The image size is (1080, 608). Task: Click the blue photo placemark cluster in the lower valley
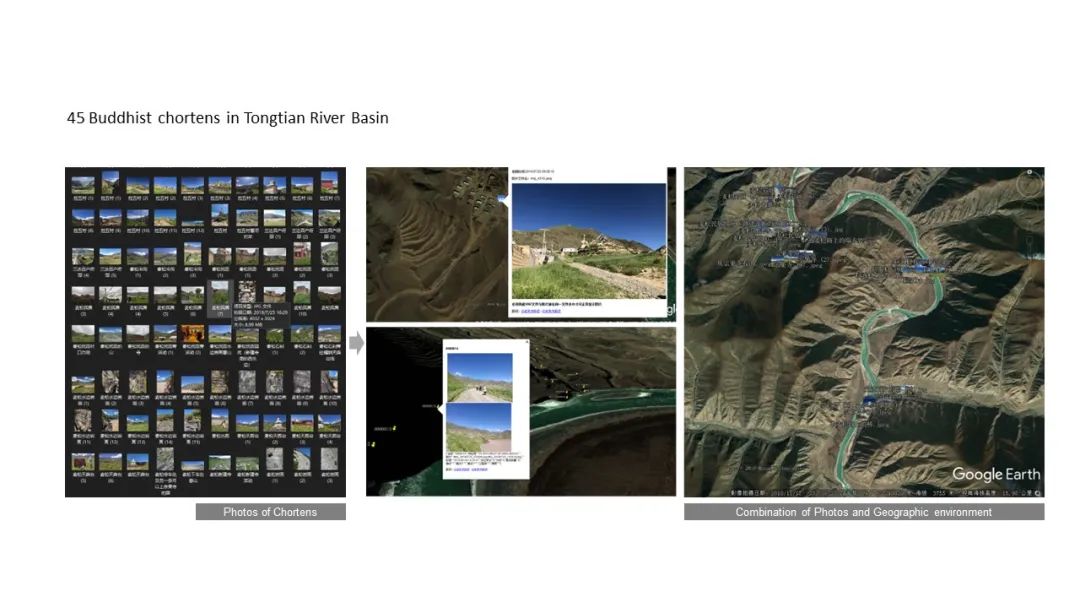[870, 399]
